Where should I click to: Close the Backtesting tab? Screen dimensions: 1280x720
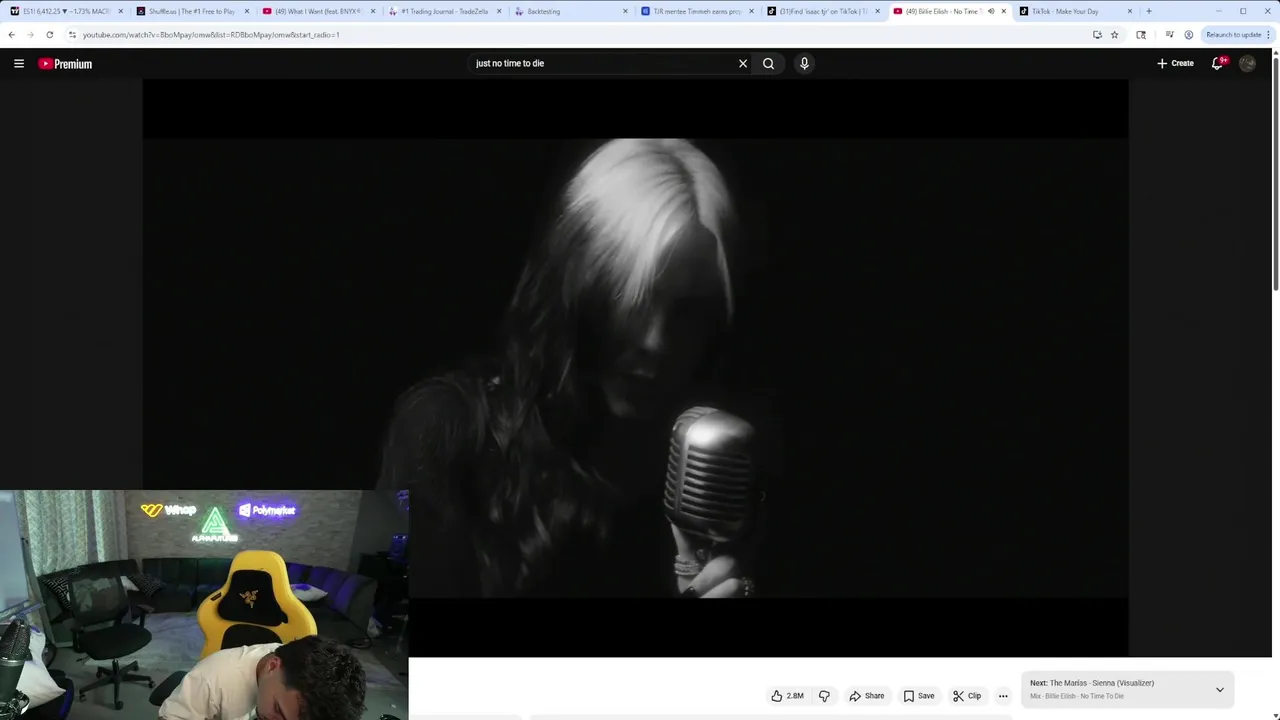(x=626, y=11)
